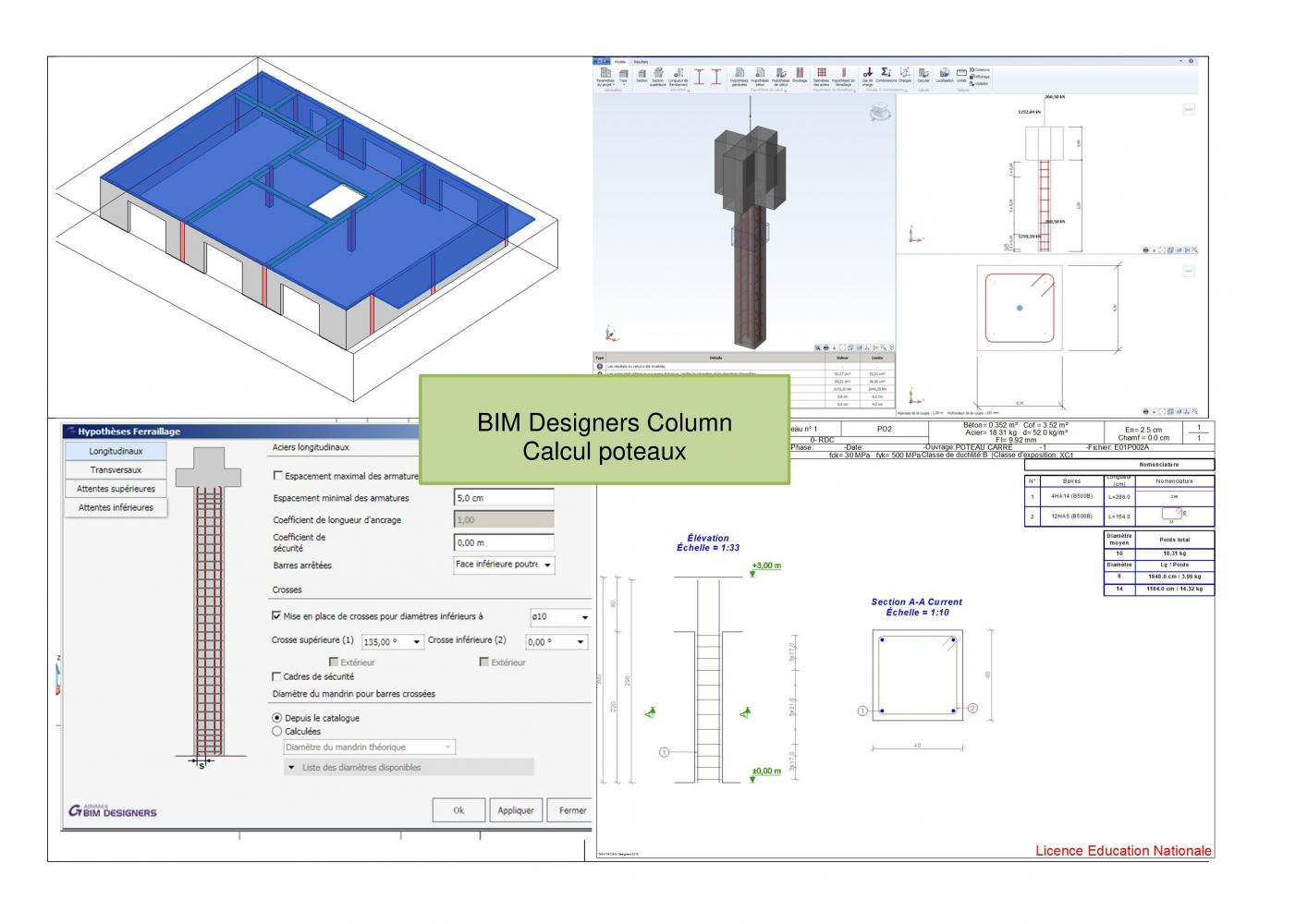Click the Valeur column header
Viewport: 1308px width, 924px height.
[x=842, y=358]
